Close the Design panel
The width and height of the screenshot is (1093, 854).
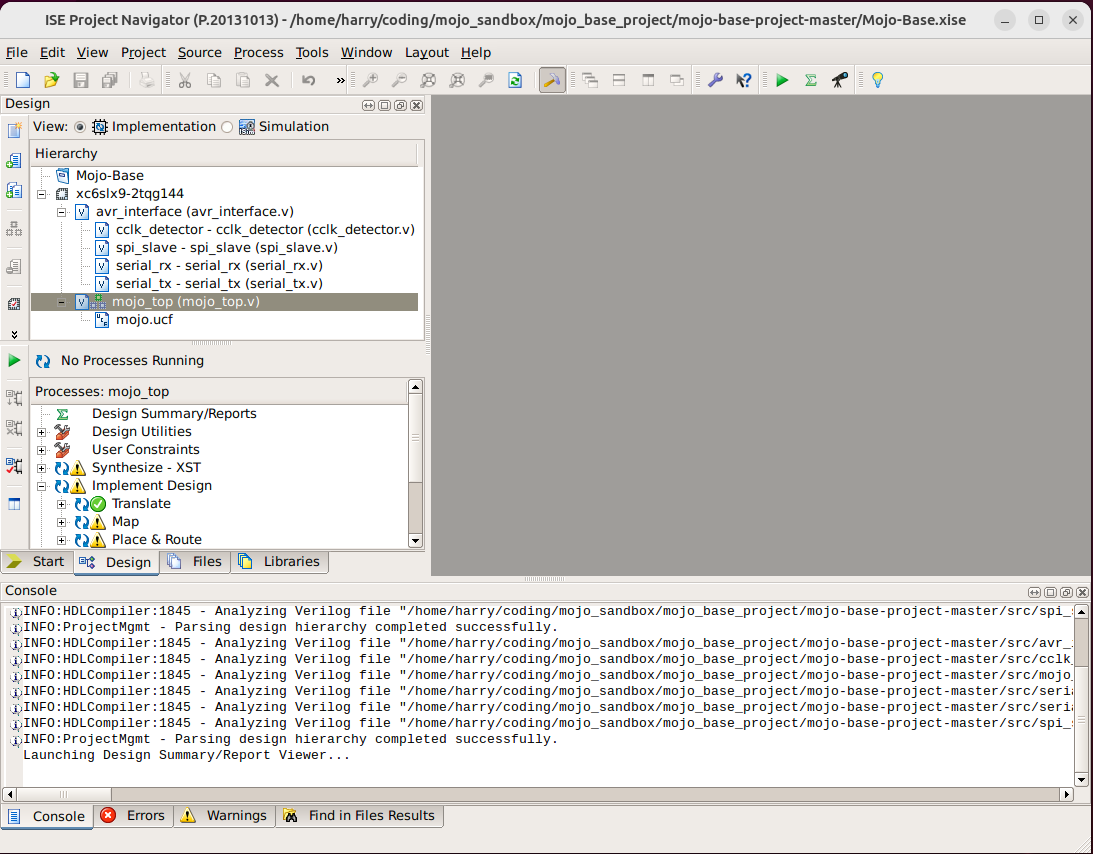(416, 105)
